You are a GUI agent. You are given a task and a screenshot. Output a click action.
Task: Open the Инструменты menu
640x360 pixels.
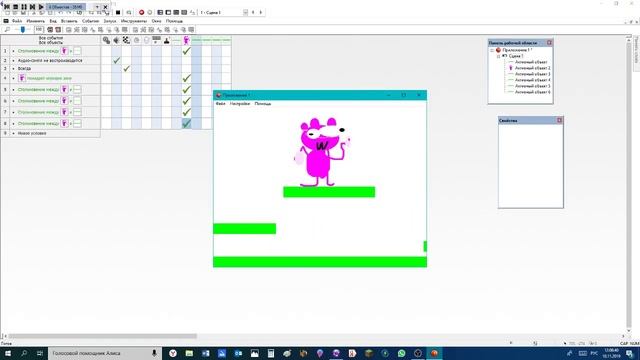click(134, 21)
